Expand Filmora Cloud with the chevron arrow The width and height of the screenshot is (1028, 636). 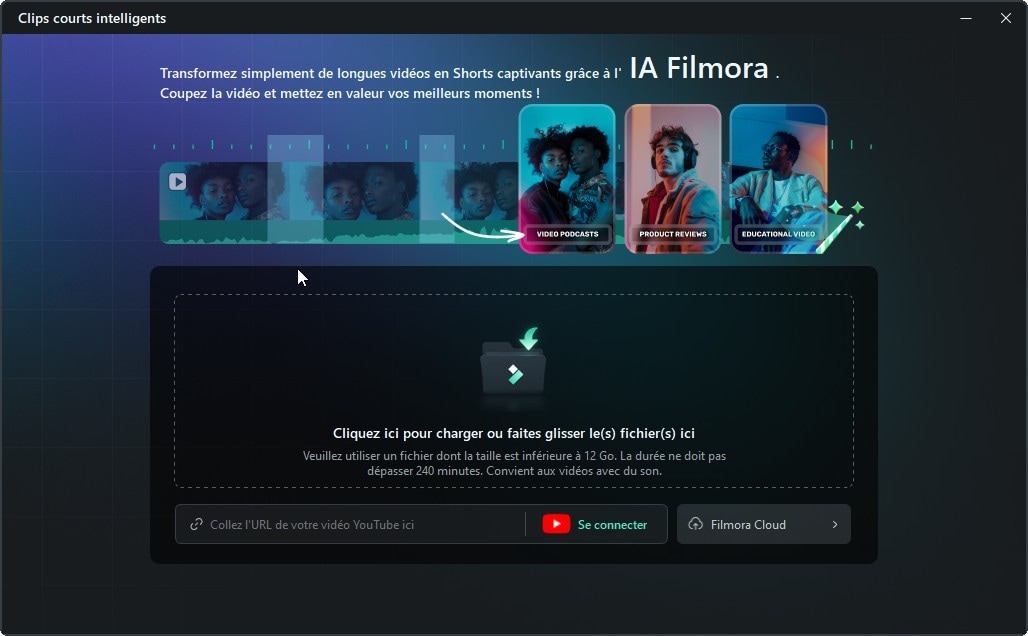coord(835,525)
